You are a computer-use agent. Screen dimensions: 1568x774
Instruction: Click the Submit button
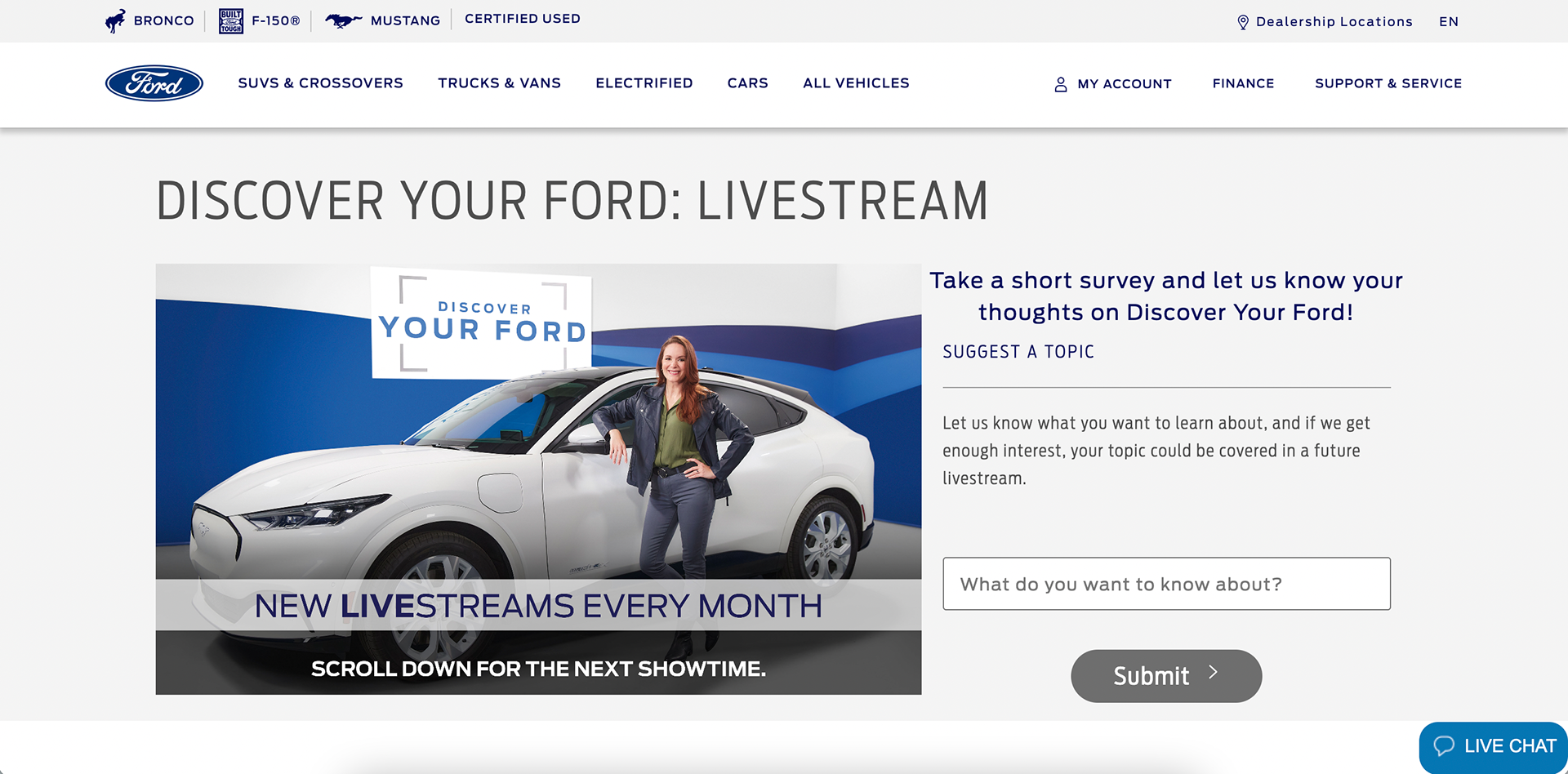[1166, 676]
